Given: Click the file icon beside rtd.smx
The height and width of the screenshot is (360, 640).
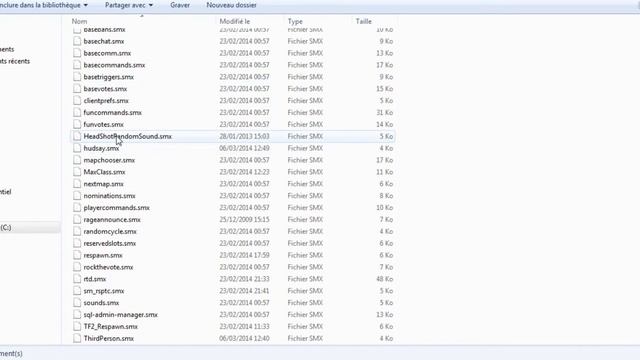Looking at the screenshot, I should tap(77, 279).
